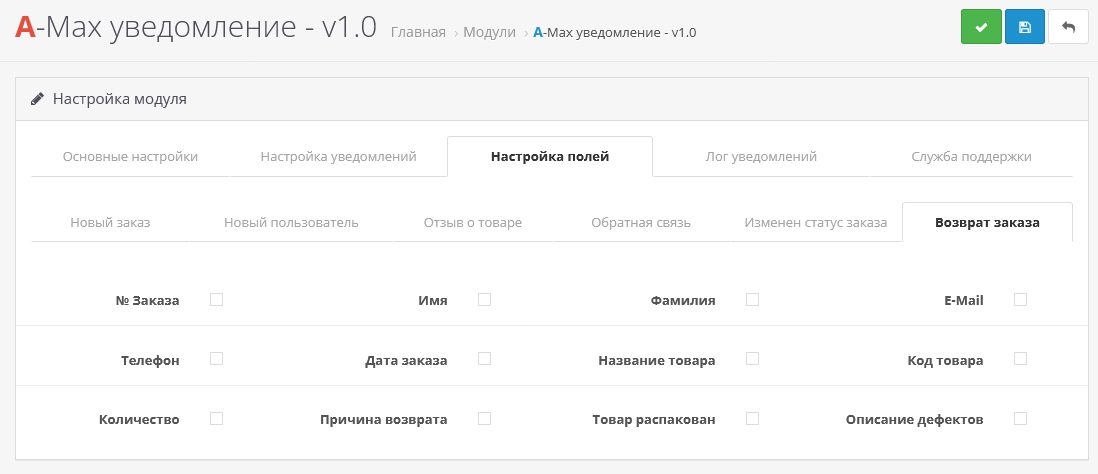Open Изменен статус заказа sub-tab
Viewport: 1098px width, 474px height.
pyautogui.click(x=815, y=223)
